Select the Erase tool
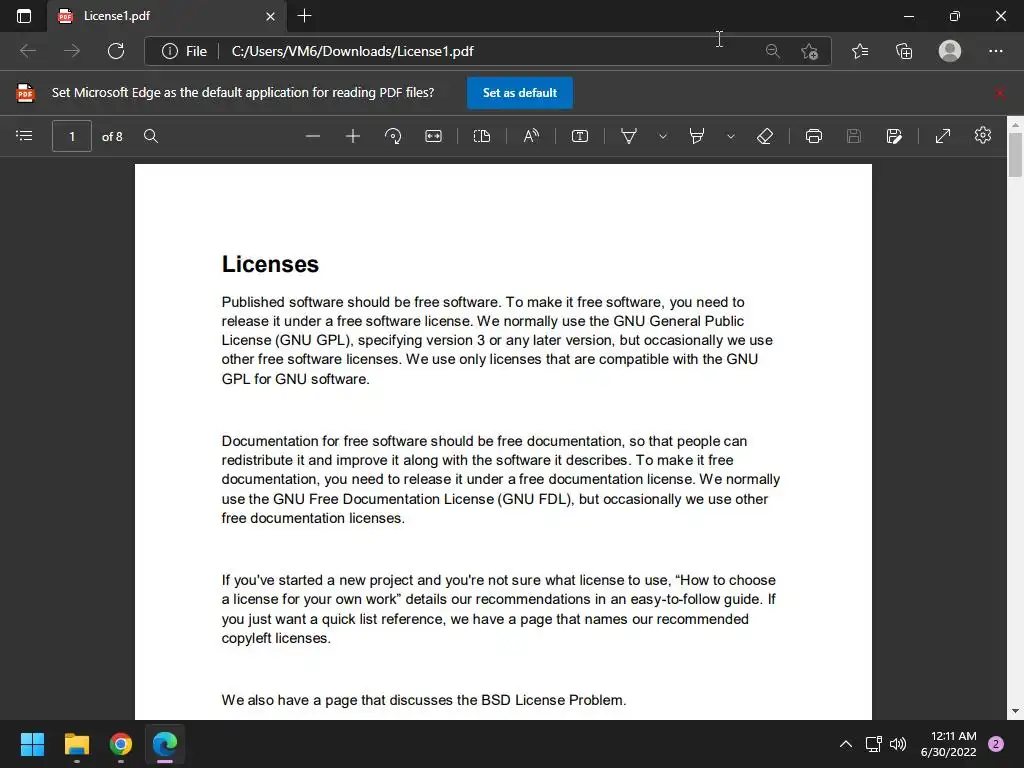 pyautogui.click(x=765, y=136)
